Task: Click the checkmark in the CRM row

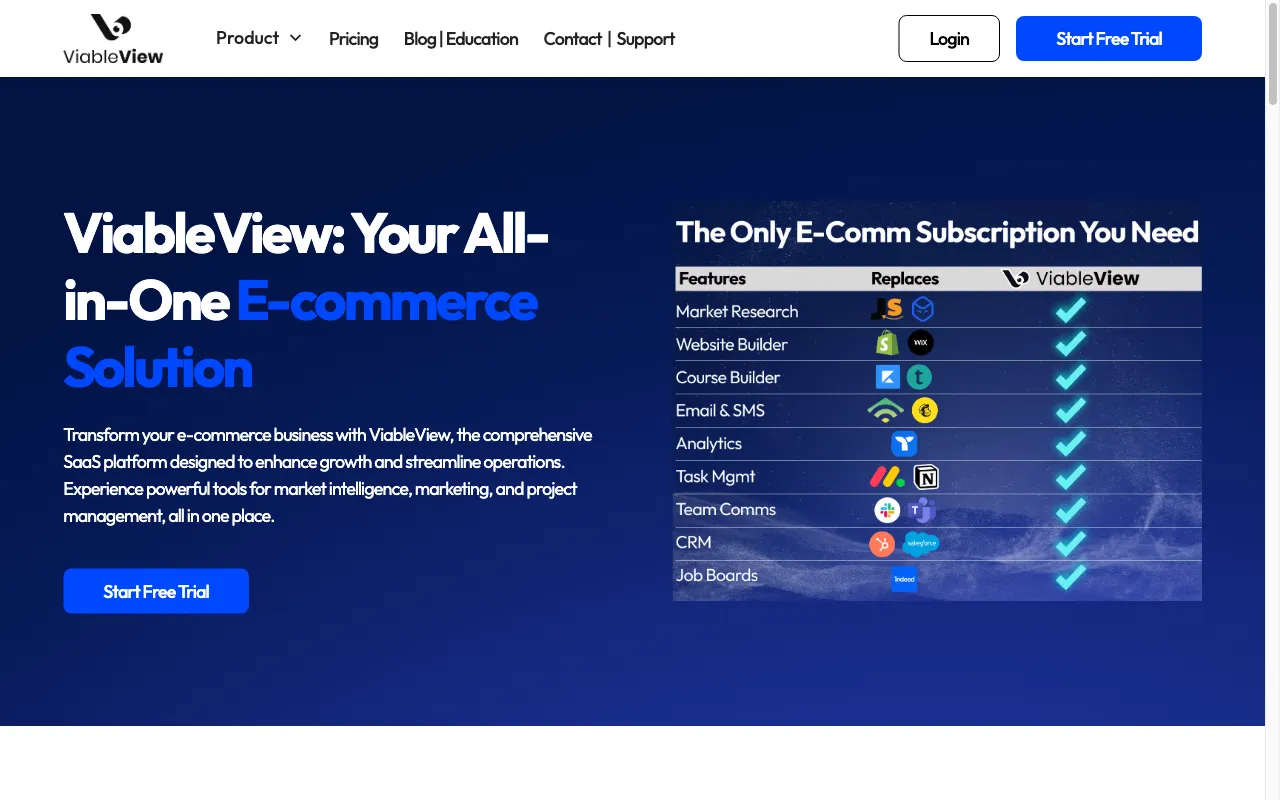Action: (1070, 543)
